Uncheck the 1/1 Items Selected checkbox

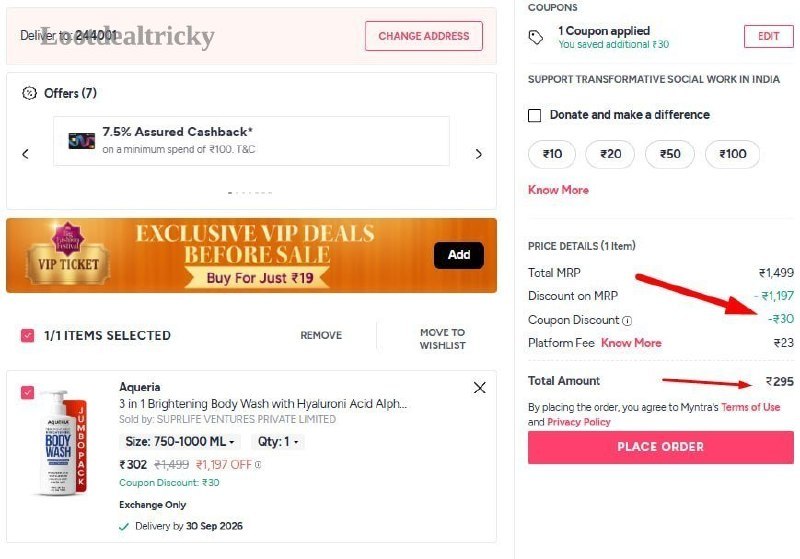click(x=28, y=336)
